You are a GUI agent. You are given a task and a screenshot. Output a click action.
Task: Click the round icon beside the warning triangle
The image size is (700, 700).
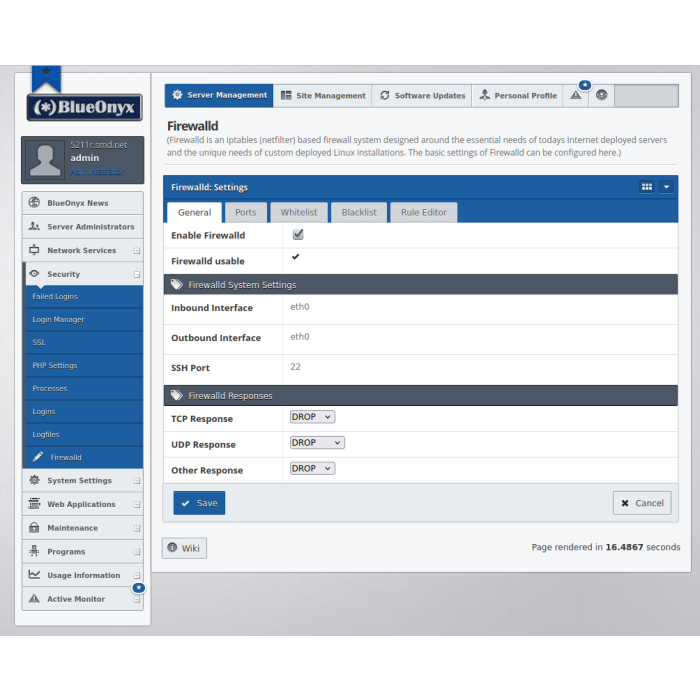click(601, 96)
